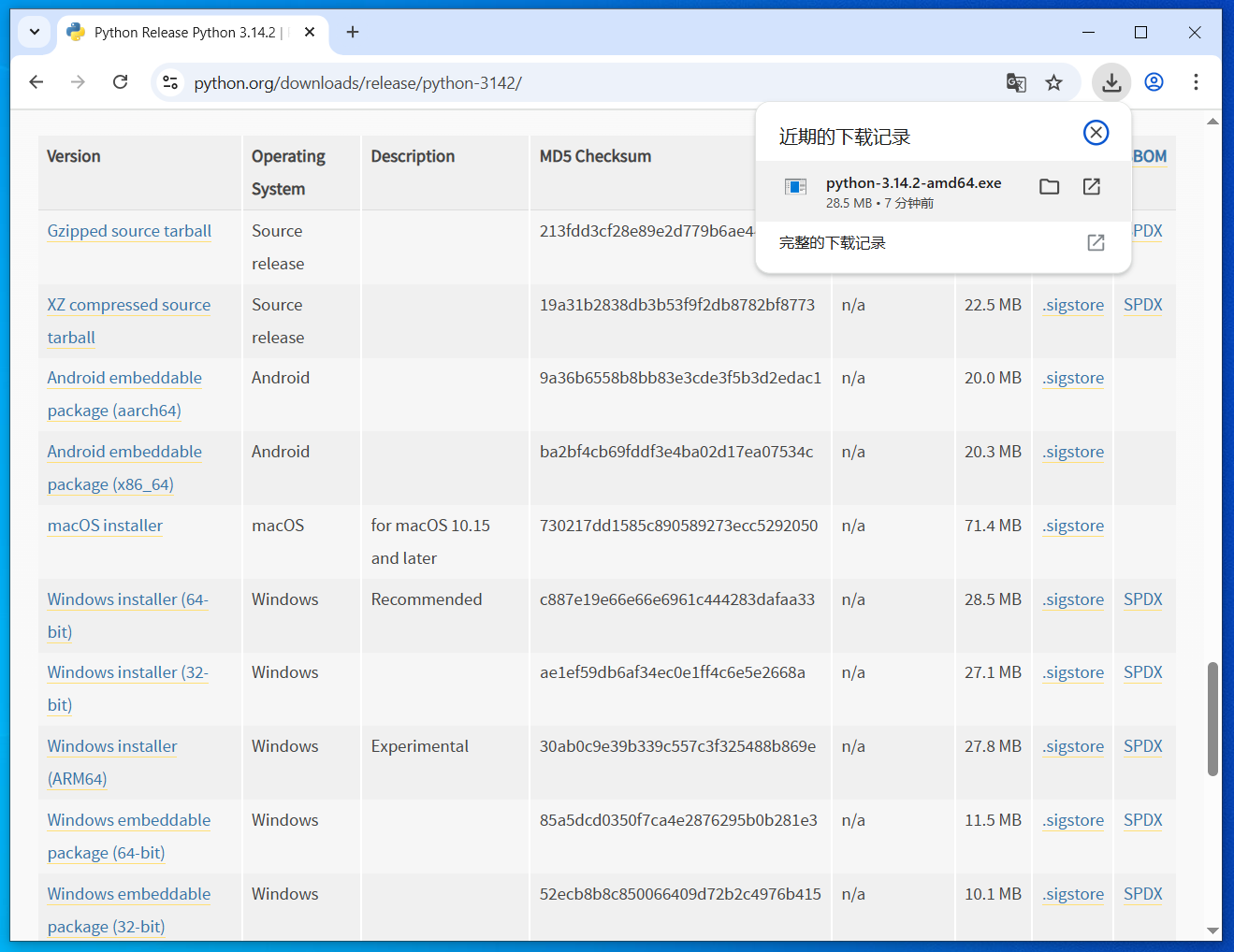
Task: Open full download history link
Action: pos(943,243)
